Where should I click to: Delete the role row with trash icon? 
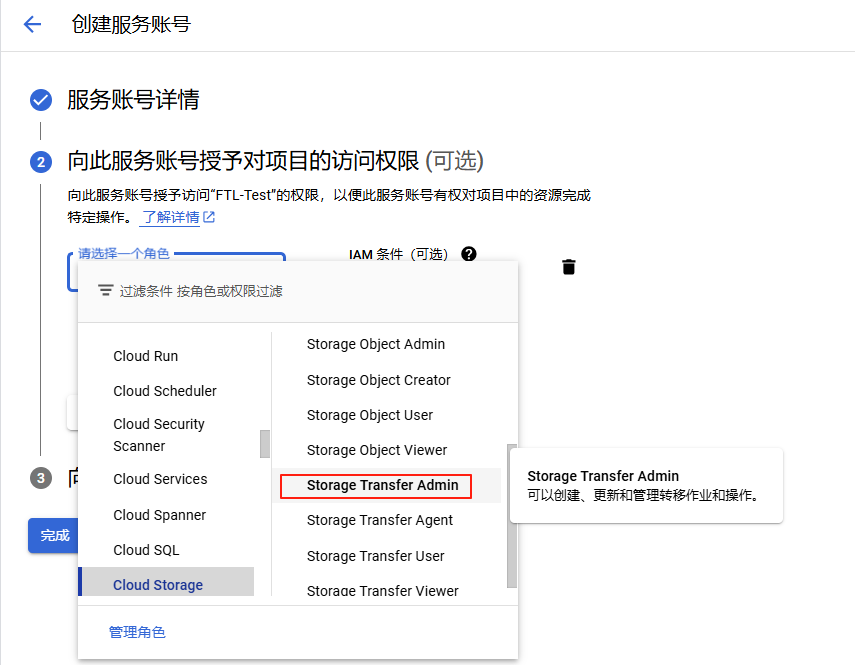click(x=568, y=267)
